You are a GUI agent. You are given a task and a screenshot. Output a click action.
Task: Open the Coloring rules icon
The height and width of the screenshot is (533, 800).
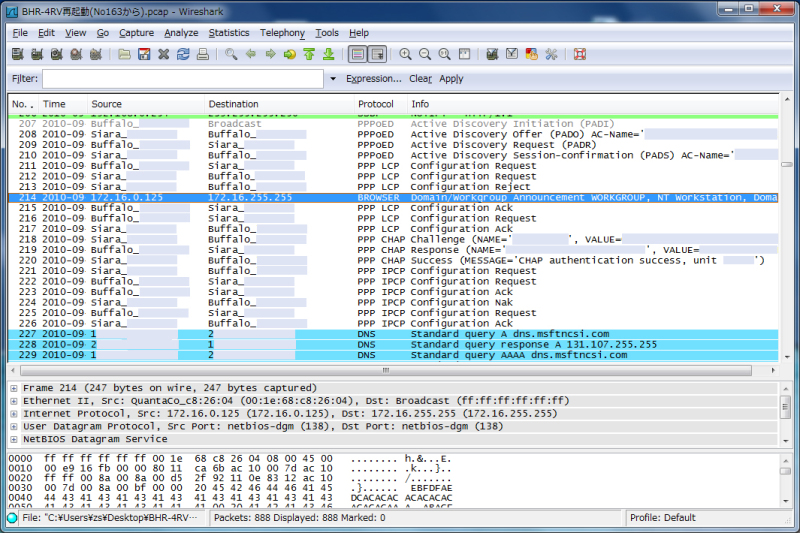tap(531, 54)
